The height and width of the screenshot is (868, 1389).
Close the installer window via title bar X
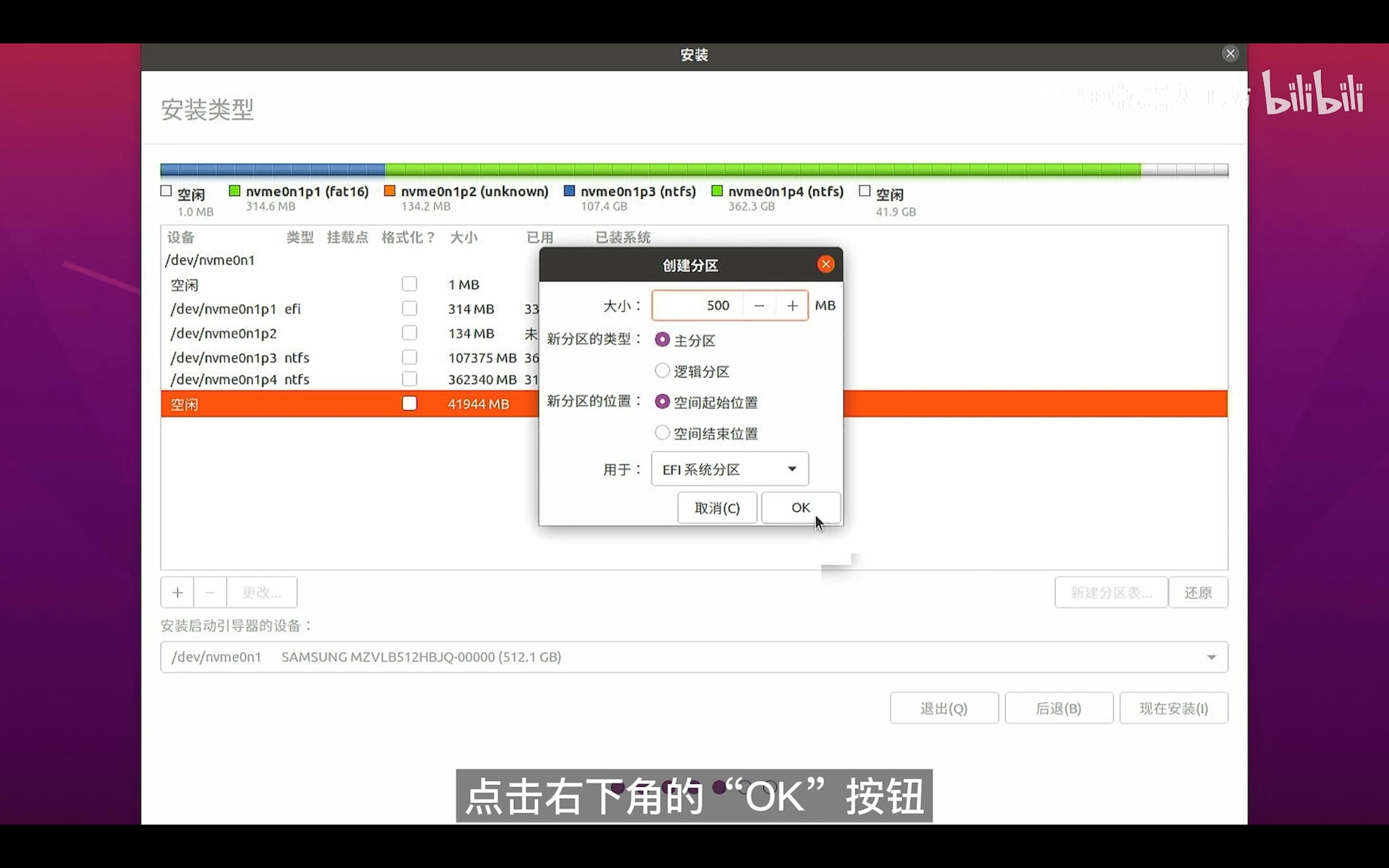click(x=1230, y=54)
